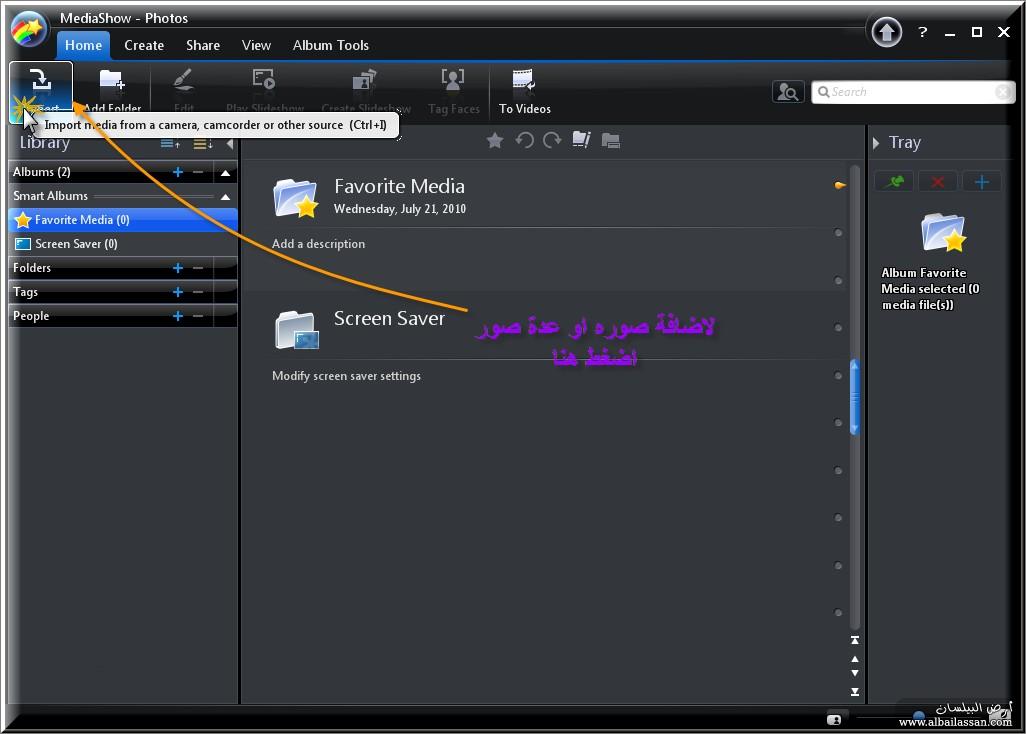This screenshot has height=734, width=1026.
Task: Click the star rating icon above albums
Action: [495, 140]
